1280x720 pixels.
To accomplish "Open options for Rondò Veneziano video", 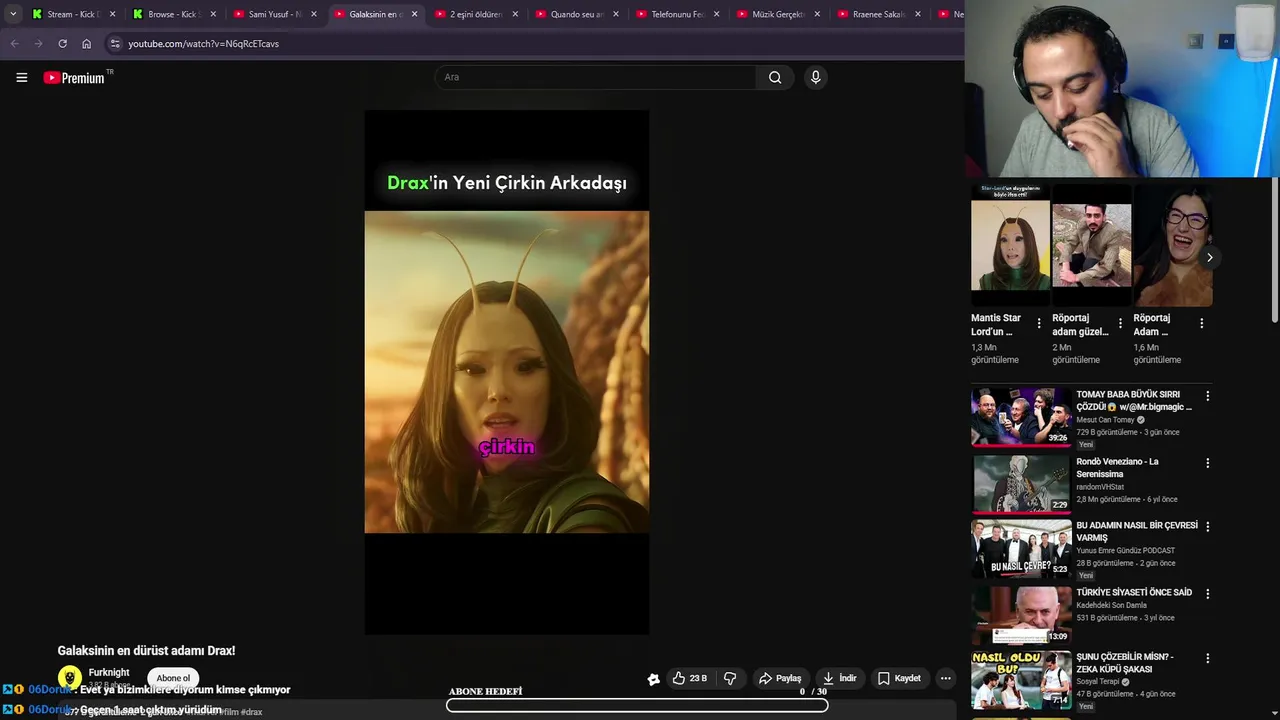I will coord(1207,463).
